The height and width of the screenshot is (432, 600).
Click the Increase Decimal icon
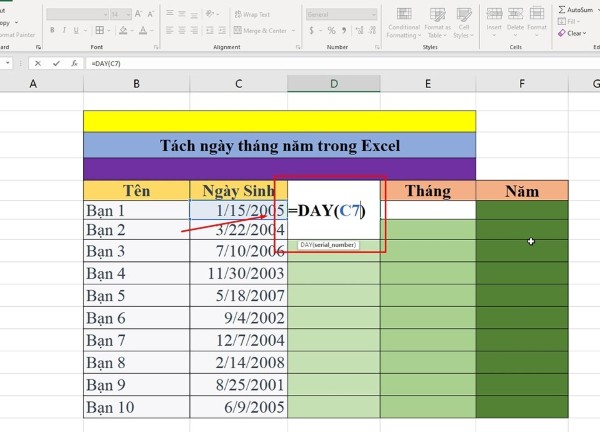pyautogui.click(x=359, y=30)
